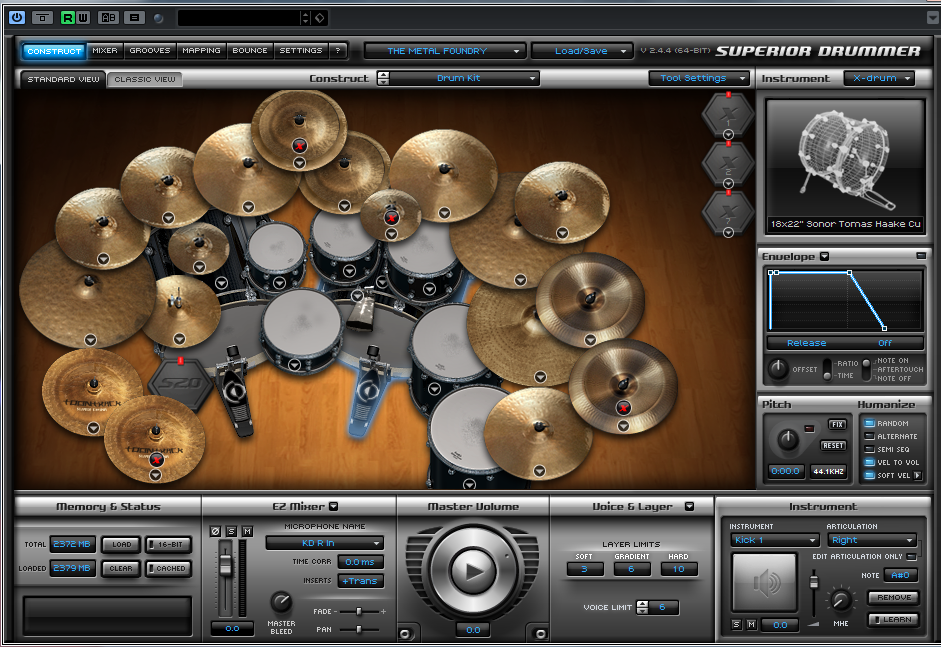Open the Kick 1 instrument dropdown
Image resolution: width=941 pixels, height=647 pixels.
775,540
